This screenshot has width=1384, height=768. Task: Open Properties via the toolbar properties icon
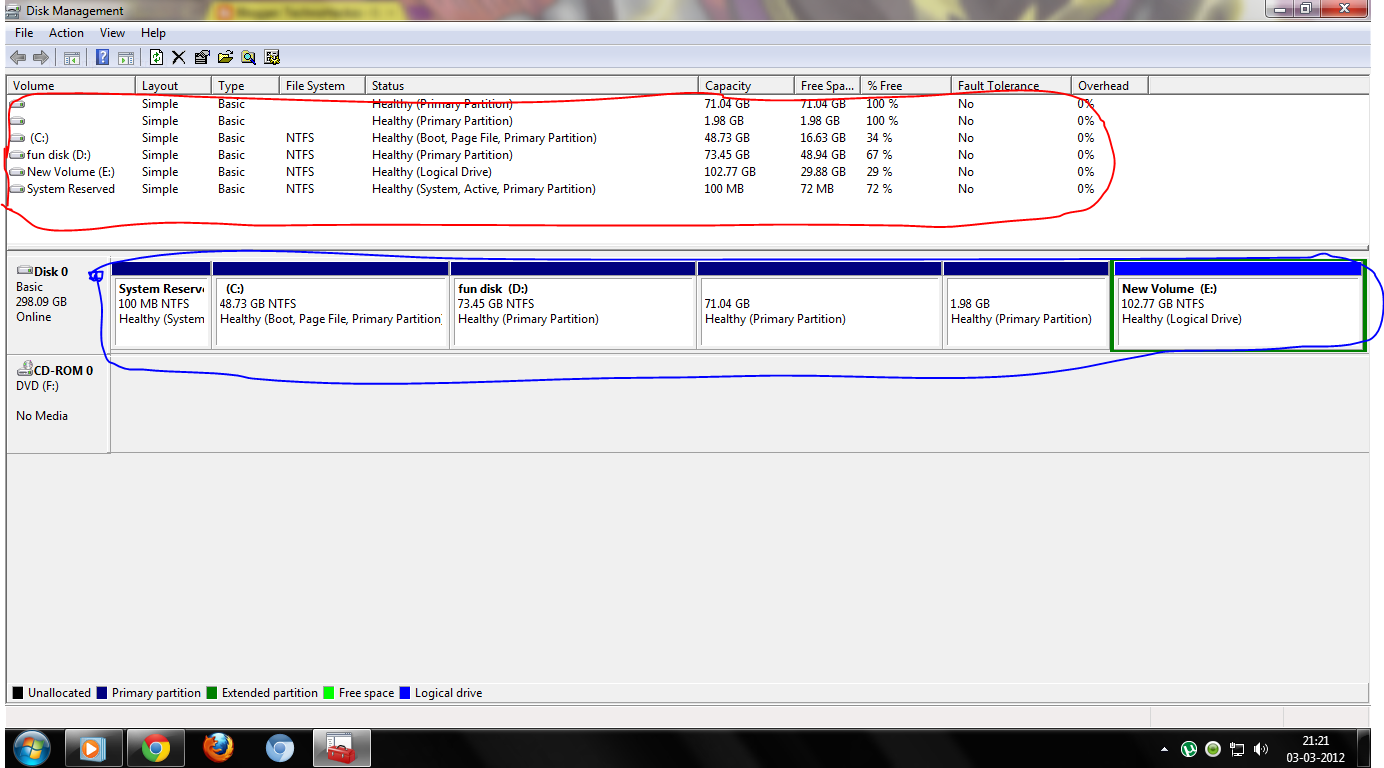coord(201,57)
